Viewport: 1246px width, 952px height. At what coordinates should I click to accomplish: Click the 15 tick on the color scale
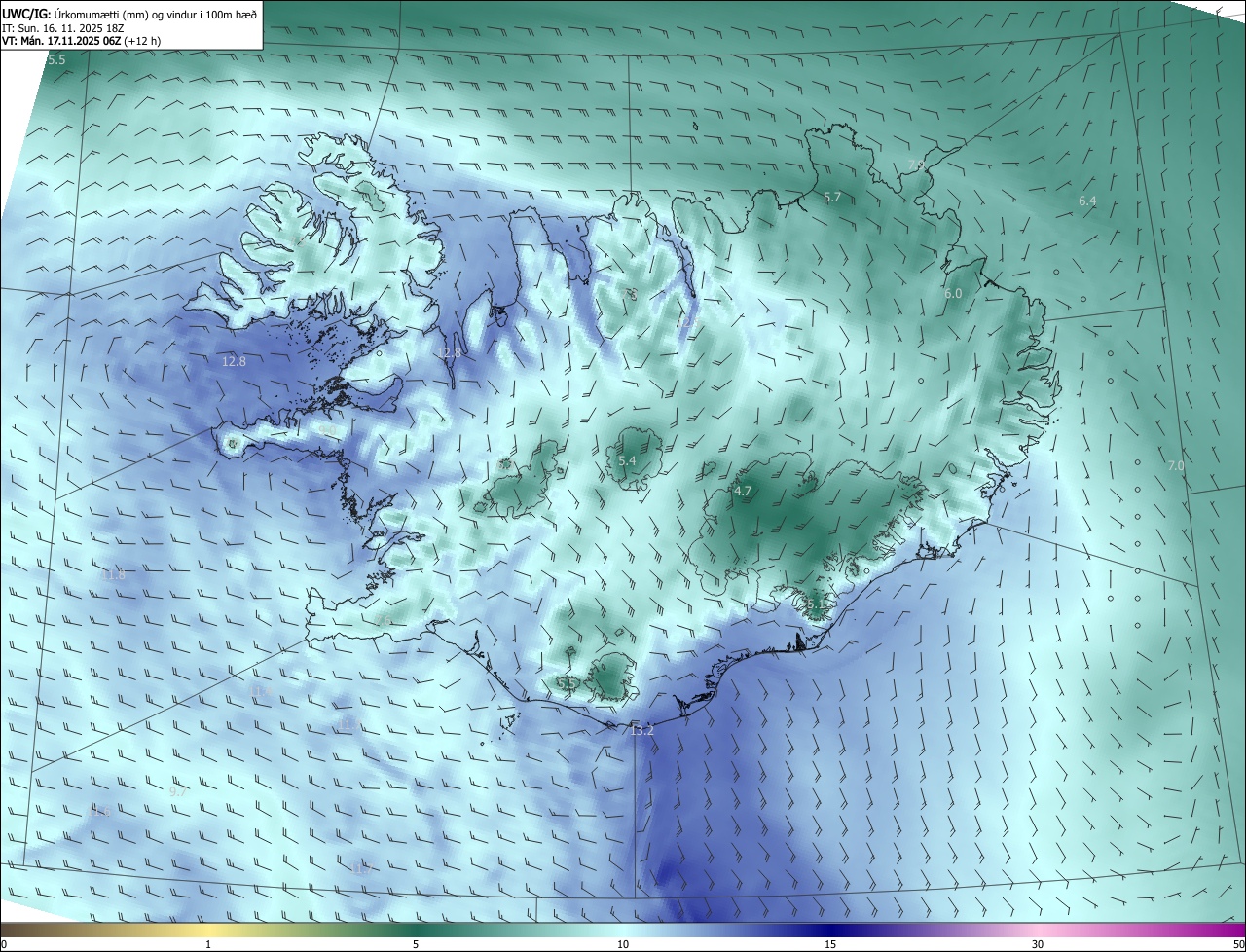click(830, 944)
